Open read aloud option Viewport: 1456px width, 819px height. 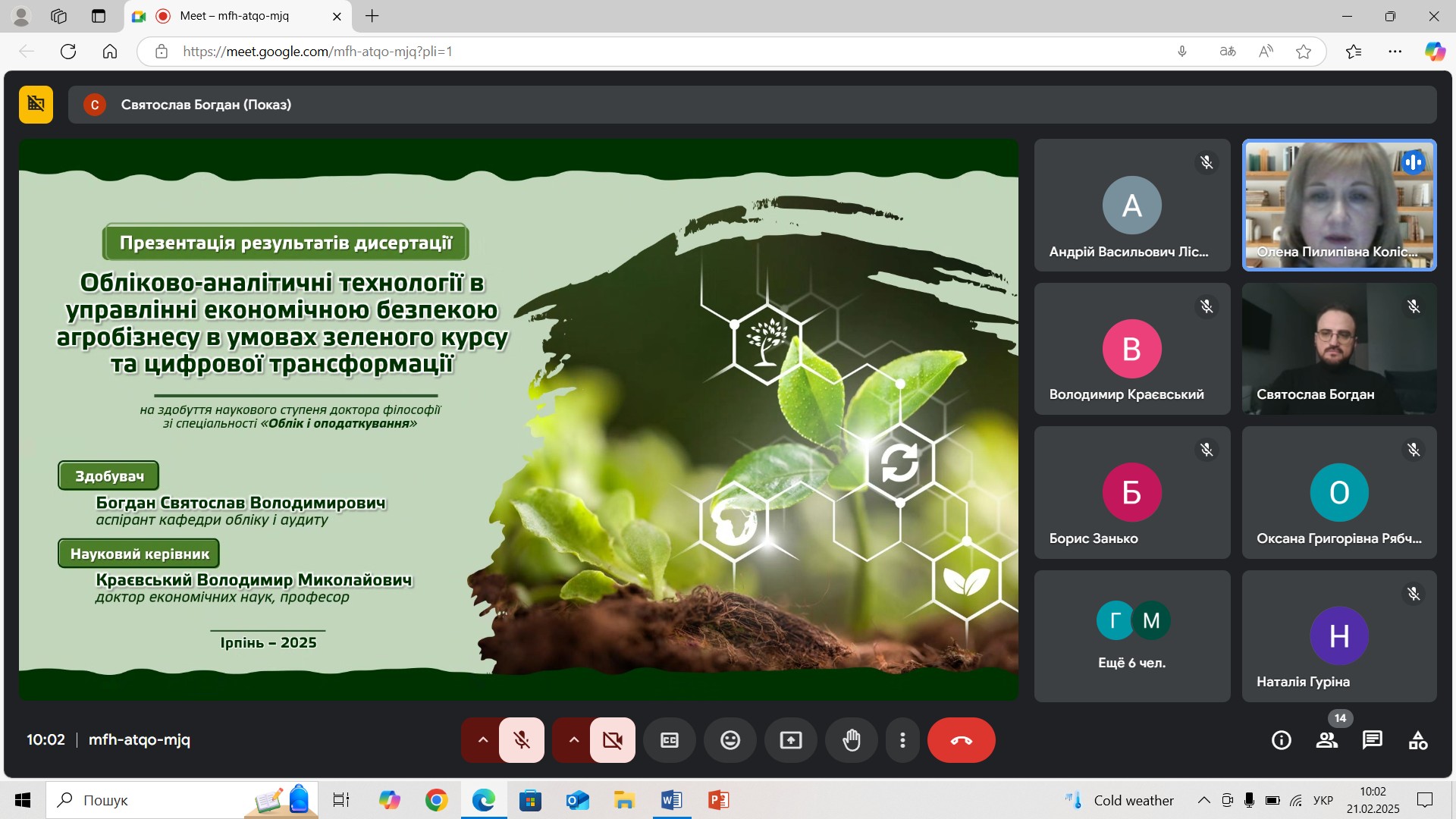pos(1266,52)
